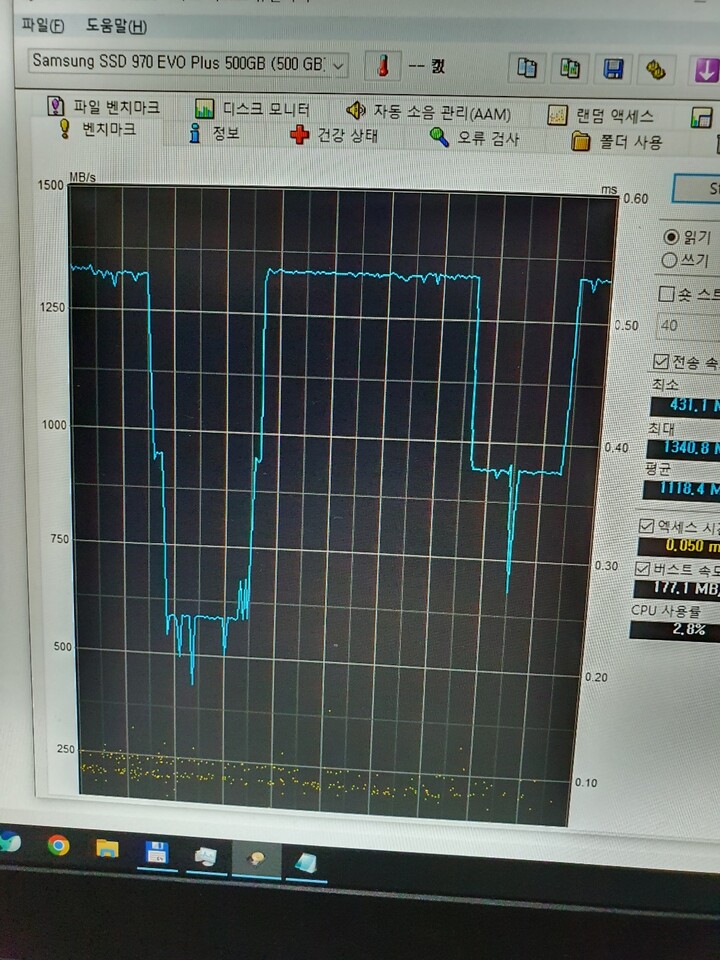Open the 도움말(H) menu
The image size is (720, 960).
pos(116,26)
